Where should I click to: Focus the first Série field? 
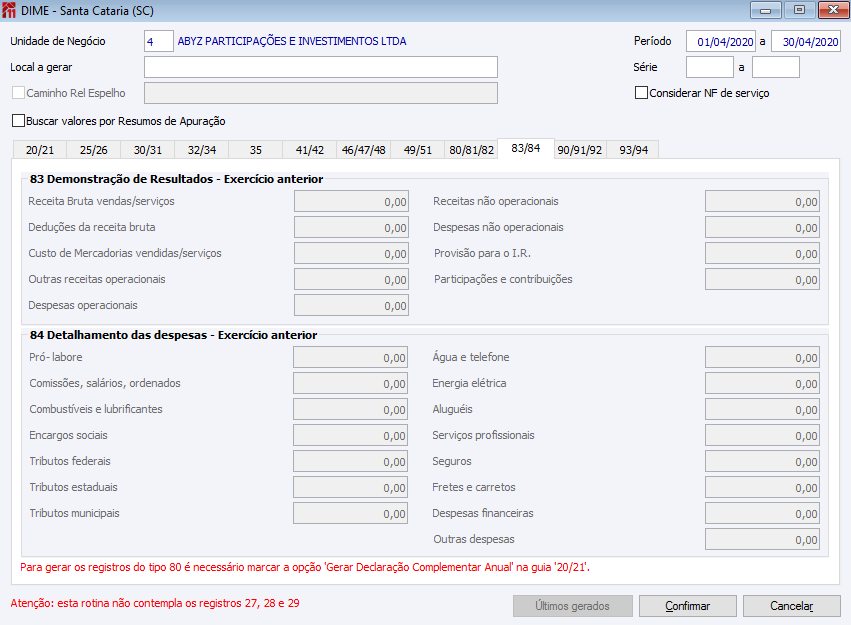[710, 67]
